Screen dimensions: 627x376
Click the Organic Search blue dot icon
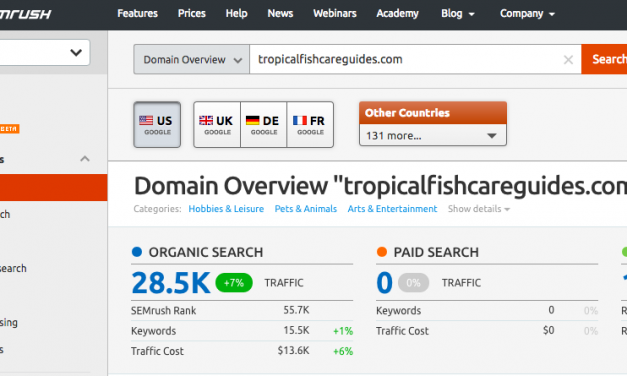tap(137, 252)
